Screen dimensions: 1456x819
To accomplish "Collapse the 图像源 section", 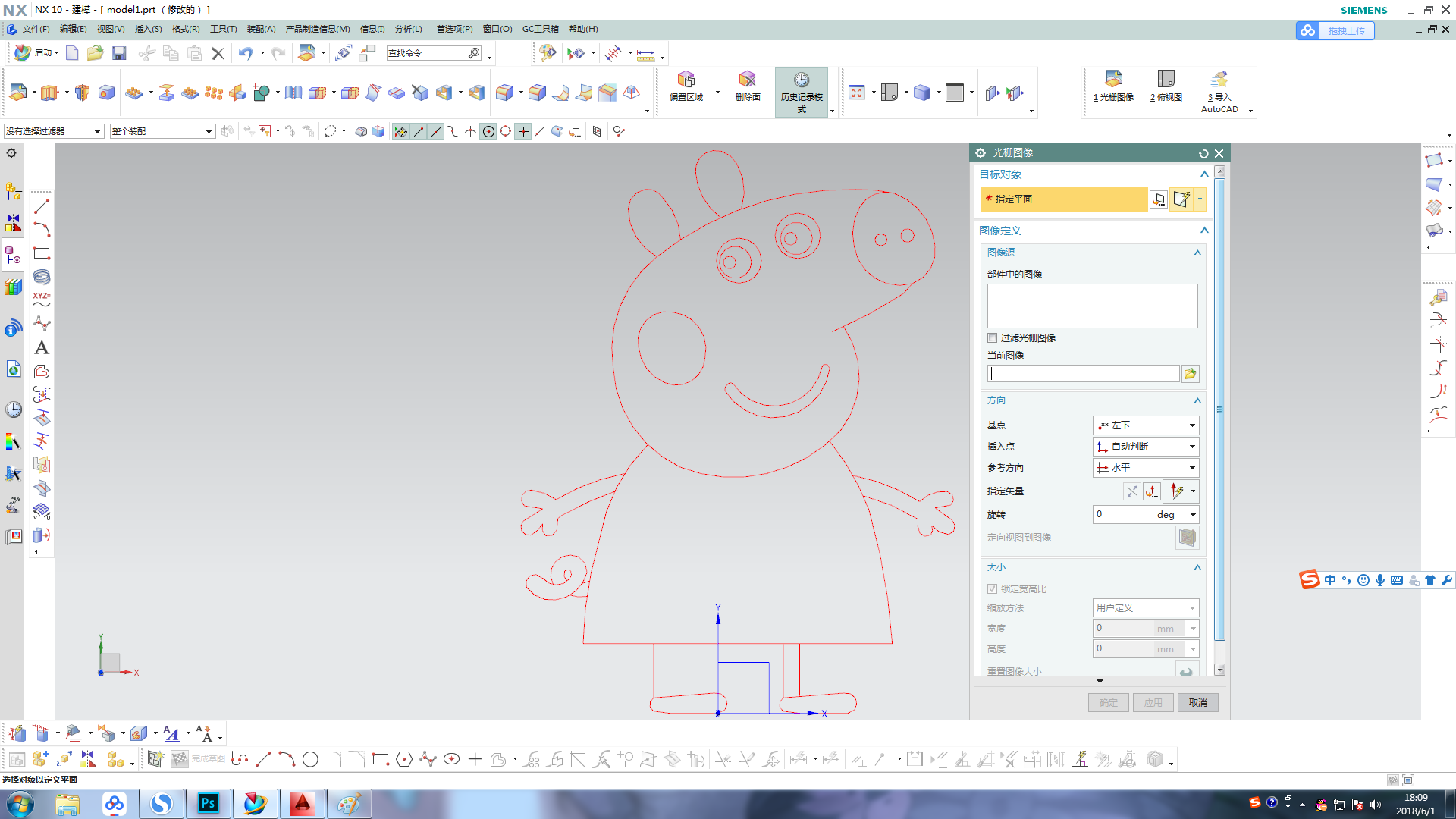I will [x=1198, y=253].
